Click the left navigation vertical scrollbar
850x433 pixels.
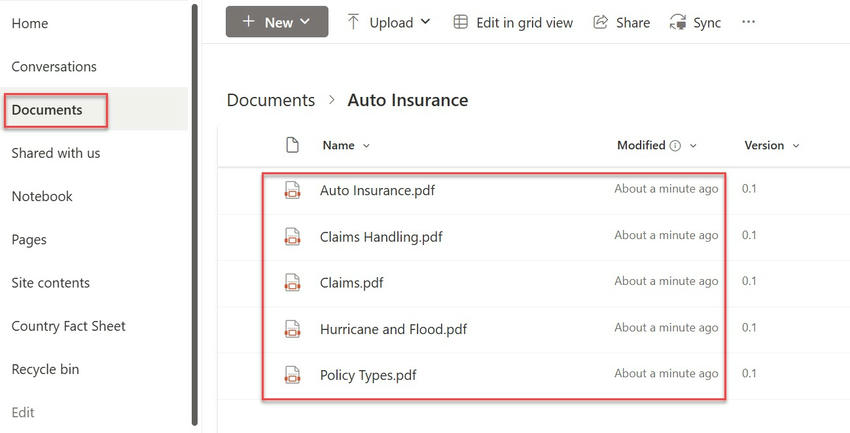coord(195,216)
